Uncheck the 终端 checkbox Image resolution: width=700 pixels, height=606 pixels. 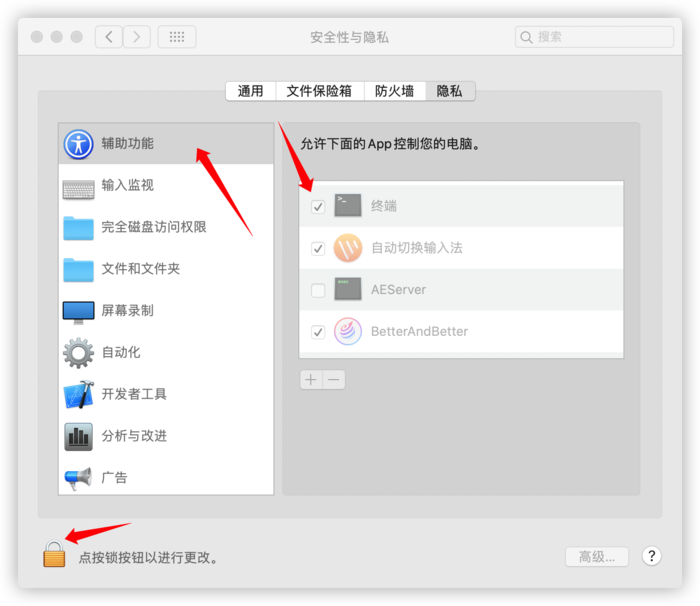(x=318, y=206)
